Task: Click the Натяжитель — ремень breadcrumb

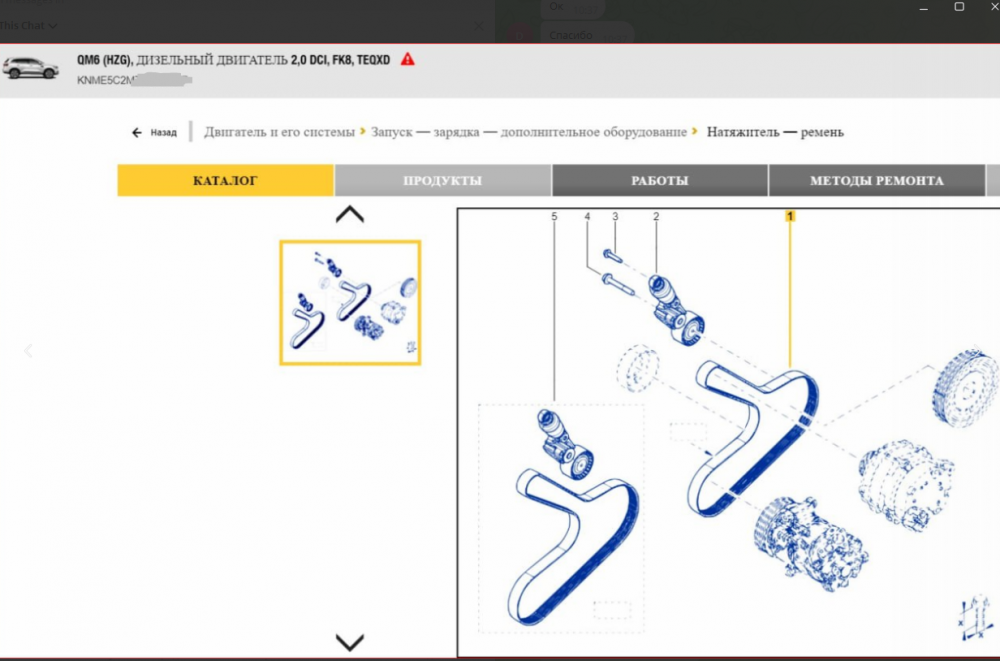Action: 775,132
